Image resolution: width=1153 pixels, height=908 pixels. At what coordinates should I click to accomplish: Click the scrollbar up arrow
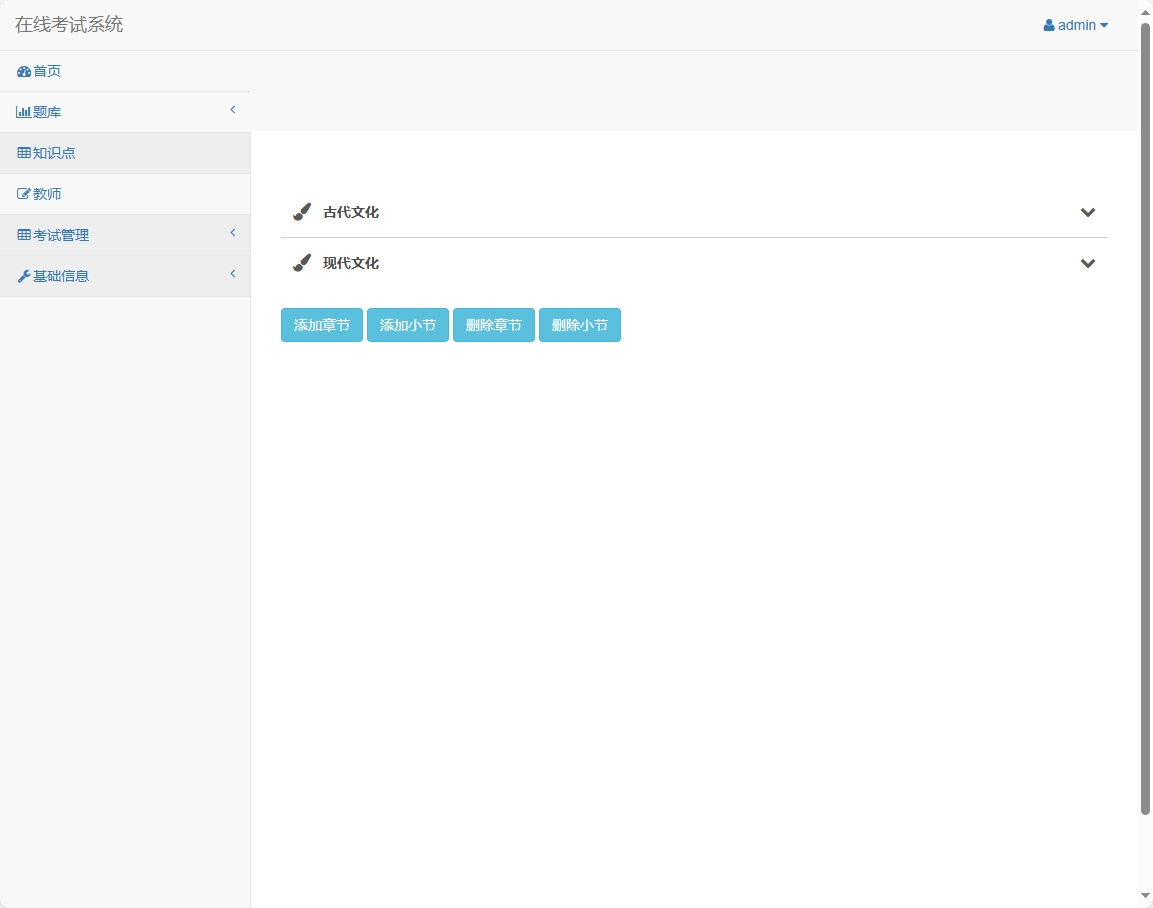[1145, 12]
